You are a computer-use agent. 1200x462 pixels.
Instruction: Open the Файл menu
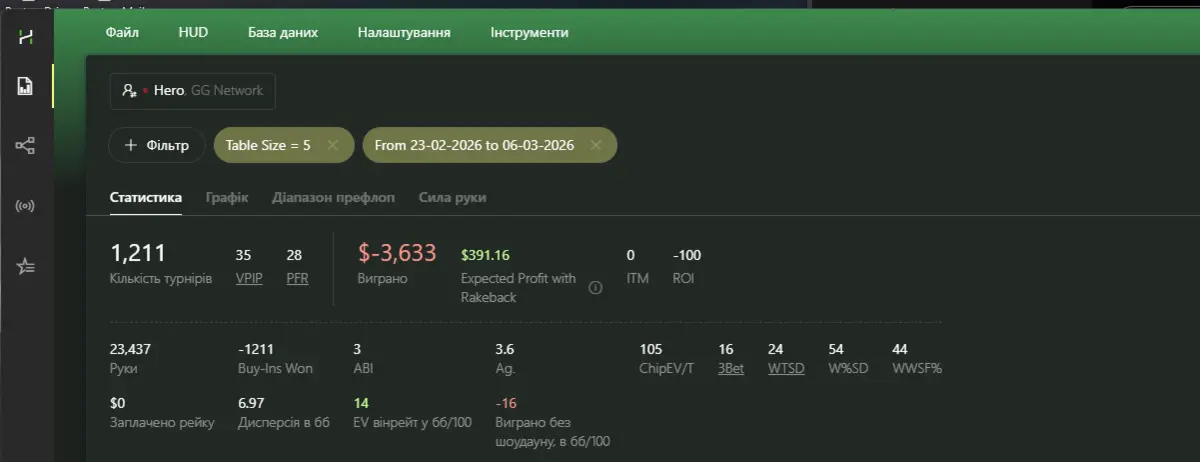pos(122,32)
